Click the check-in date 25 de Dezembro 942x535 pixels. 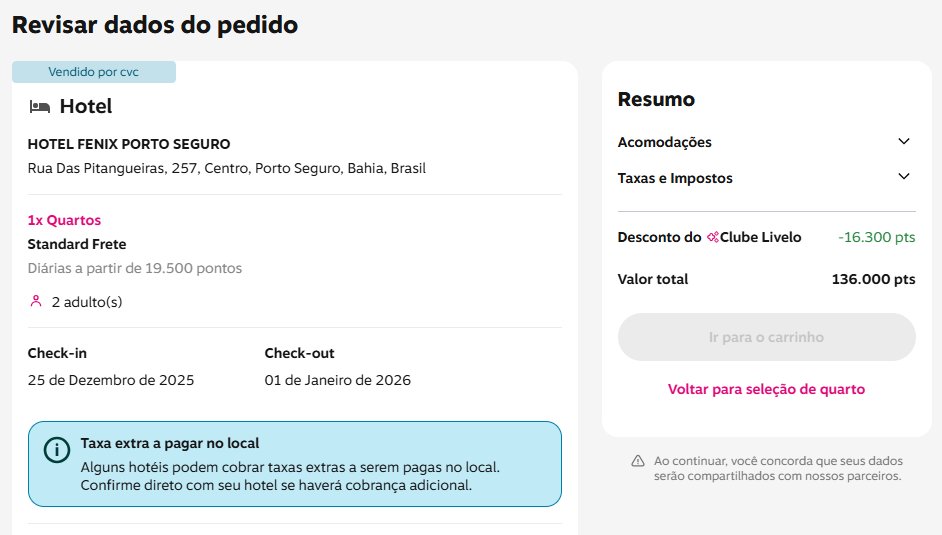click(x=111, y=380)
